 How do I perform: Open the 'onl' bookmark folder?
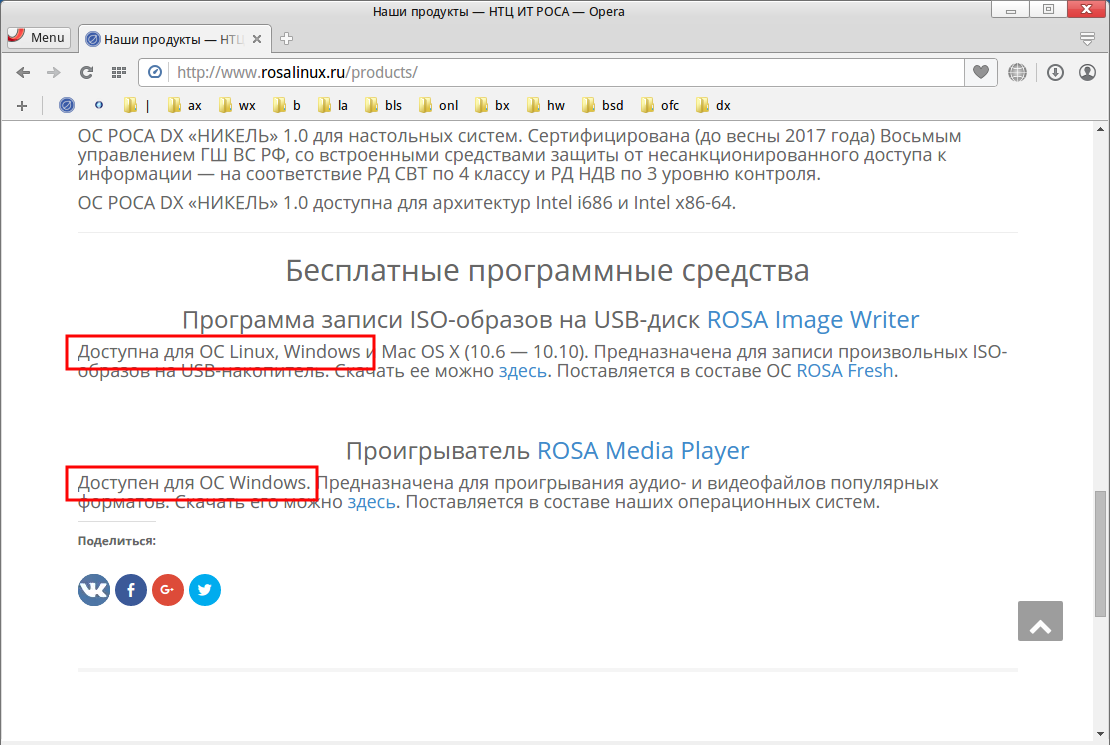pyautogui.click(x=438, y=106)
